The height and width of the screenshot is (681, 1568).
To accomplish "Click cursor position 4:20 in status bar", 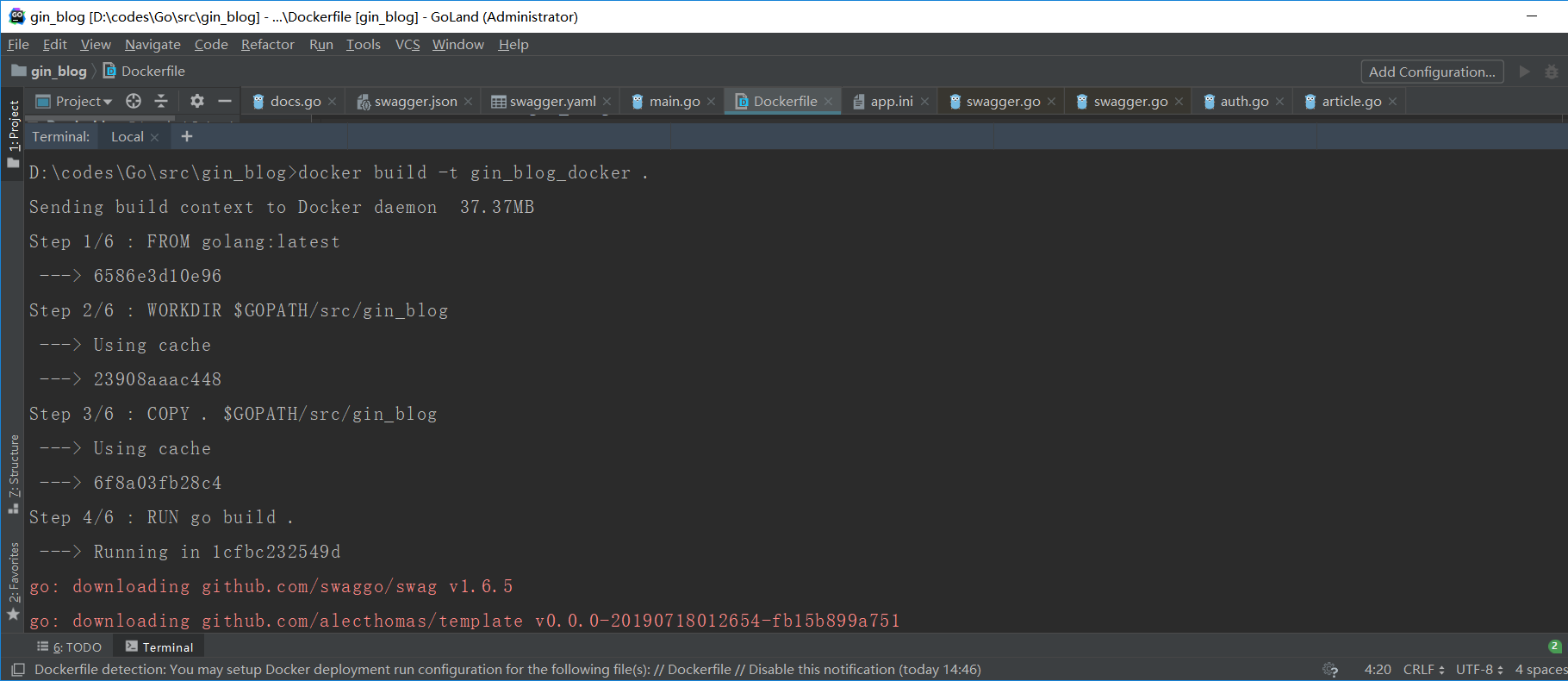I will tap(1378, 670).
